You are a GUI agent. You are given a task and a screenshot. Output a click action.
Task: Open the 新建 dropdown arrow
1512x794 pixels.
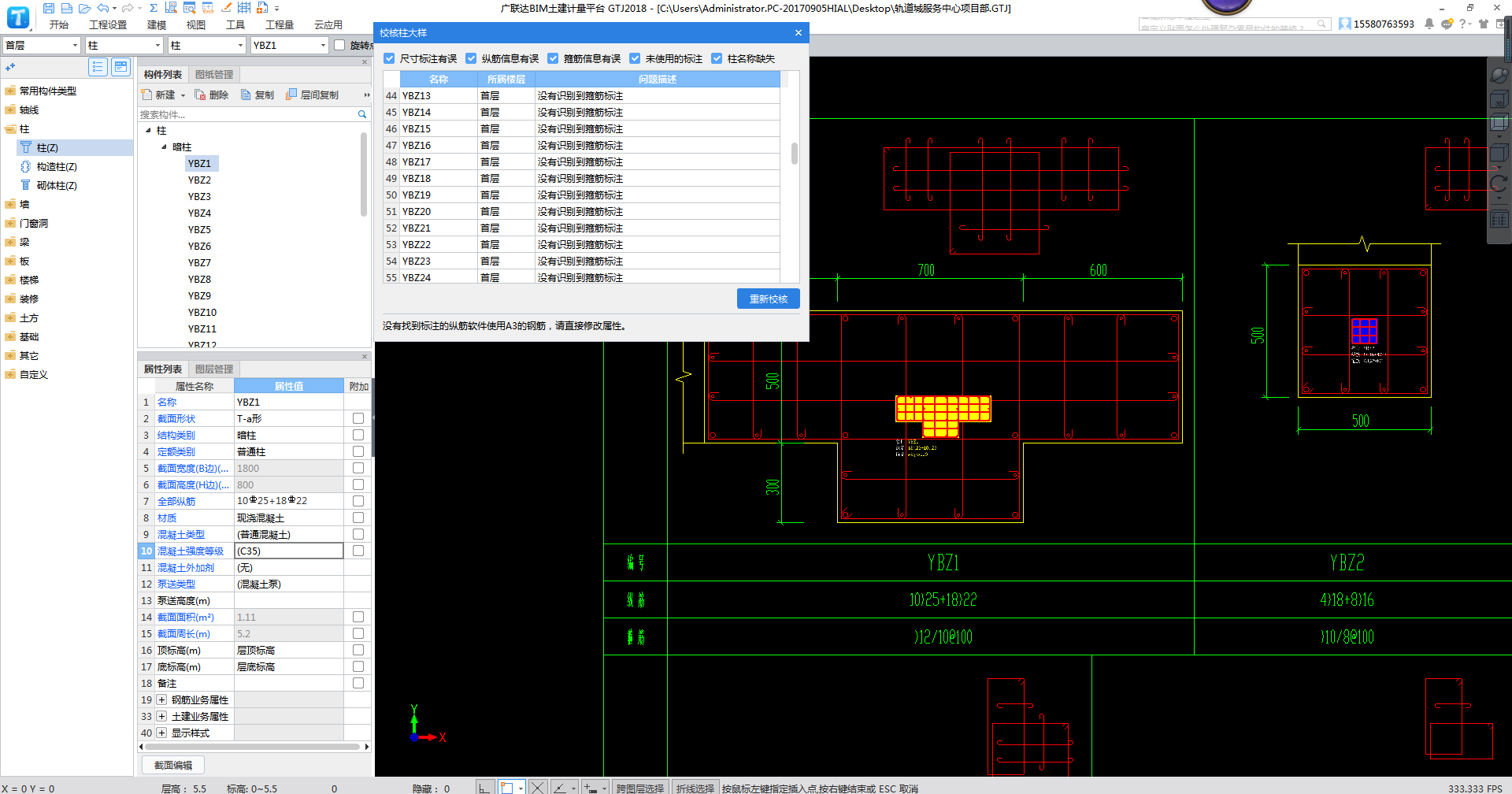click(183, 95)
